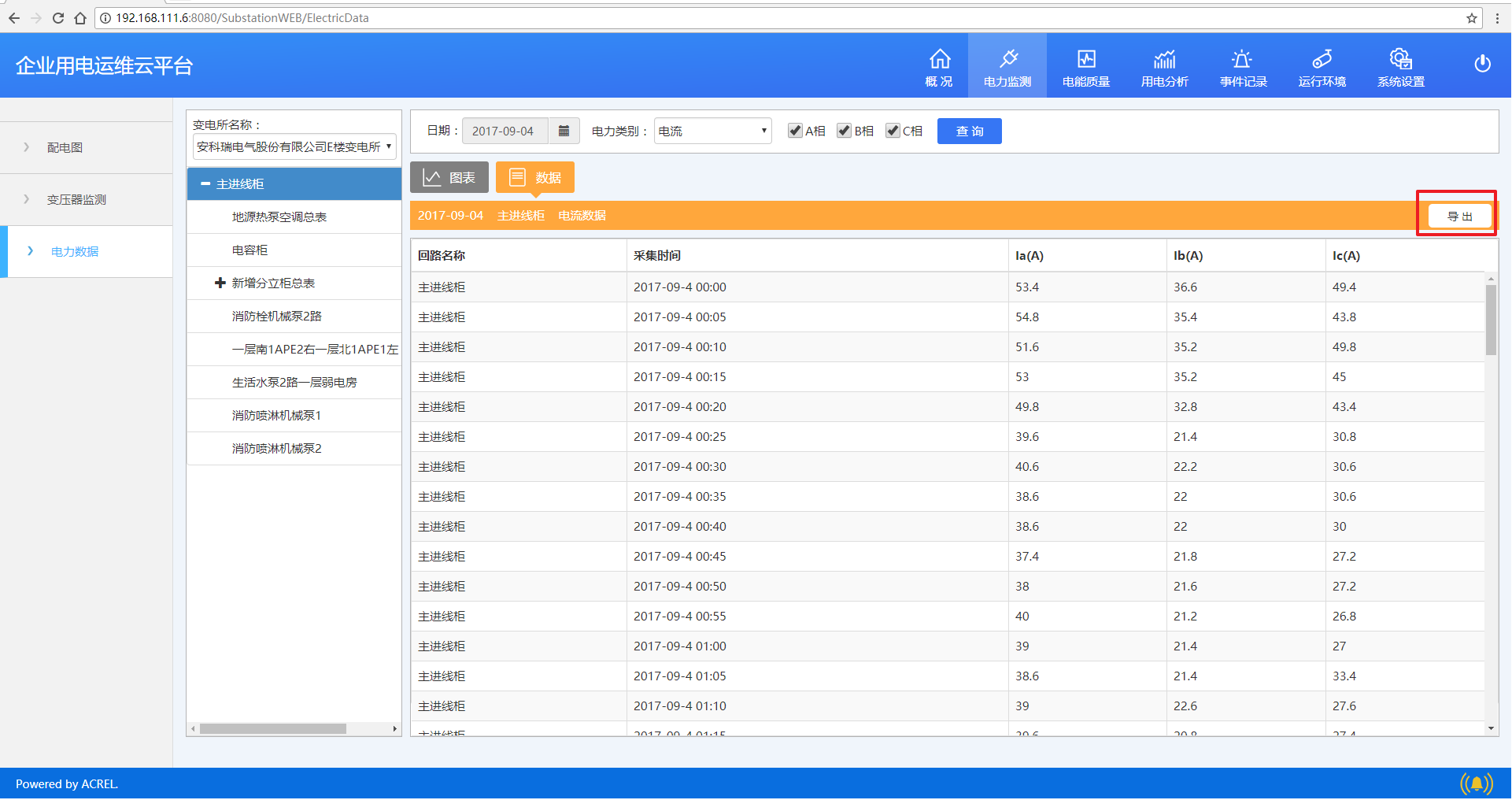Open browser menu three dots

pyautogui.click(x=1497, y=18)
